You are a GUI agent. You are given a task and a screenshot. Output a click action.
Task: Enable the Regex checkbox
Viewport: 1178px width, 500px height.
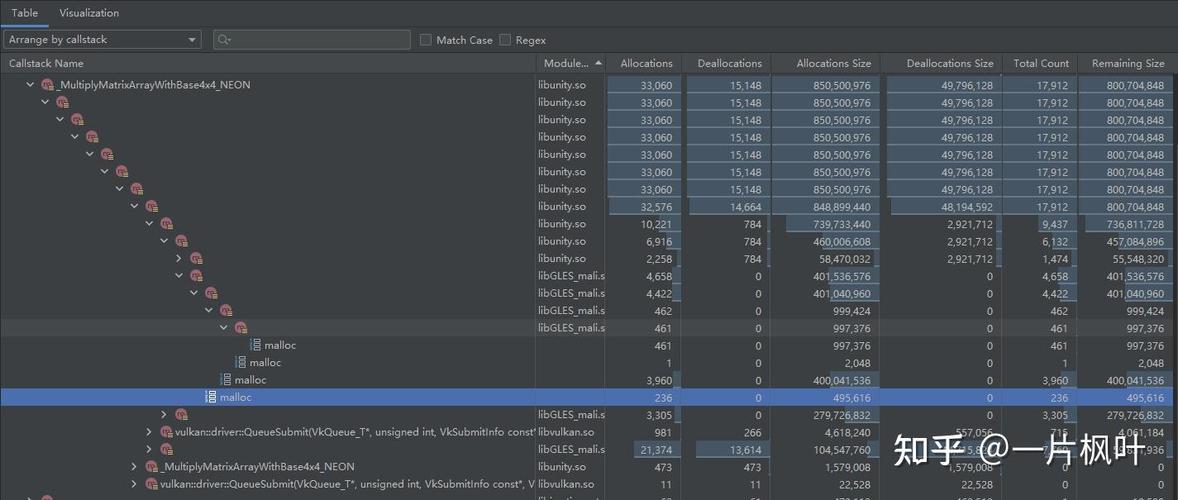coord(505,40)
